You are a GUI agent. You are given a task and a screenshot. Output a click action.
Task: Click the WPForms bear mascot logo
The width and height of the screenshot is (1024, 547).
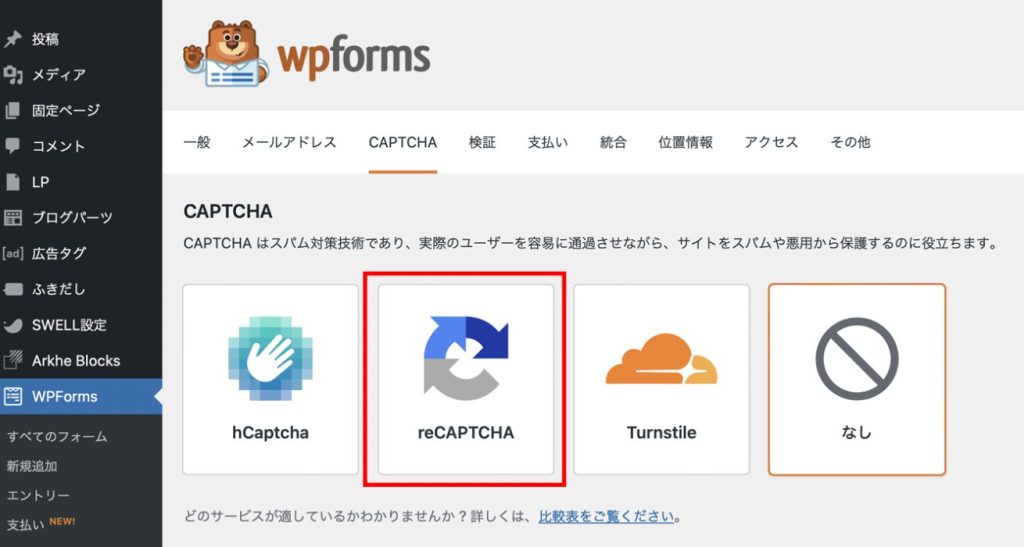pyautogui.click(x=226, y=56)
